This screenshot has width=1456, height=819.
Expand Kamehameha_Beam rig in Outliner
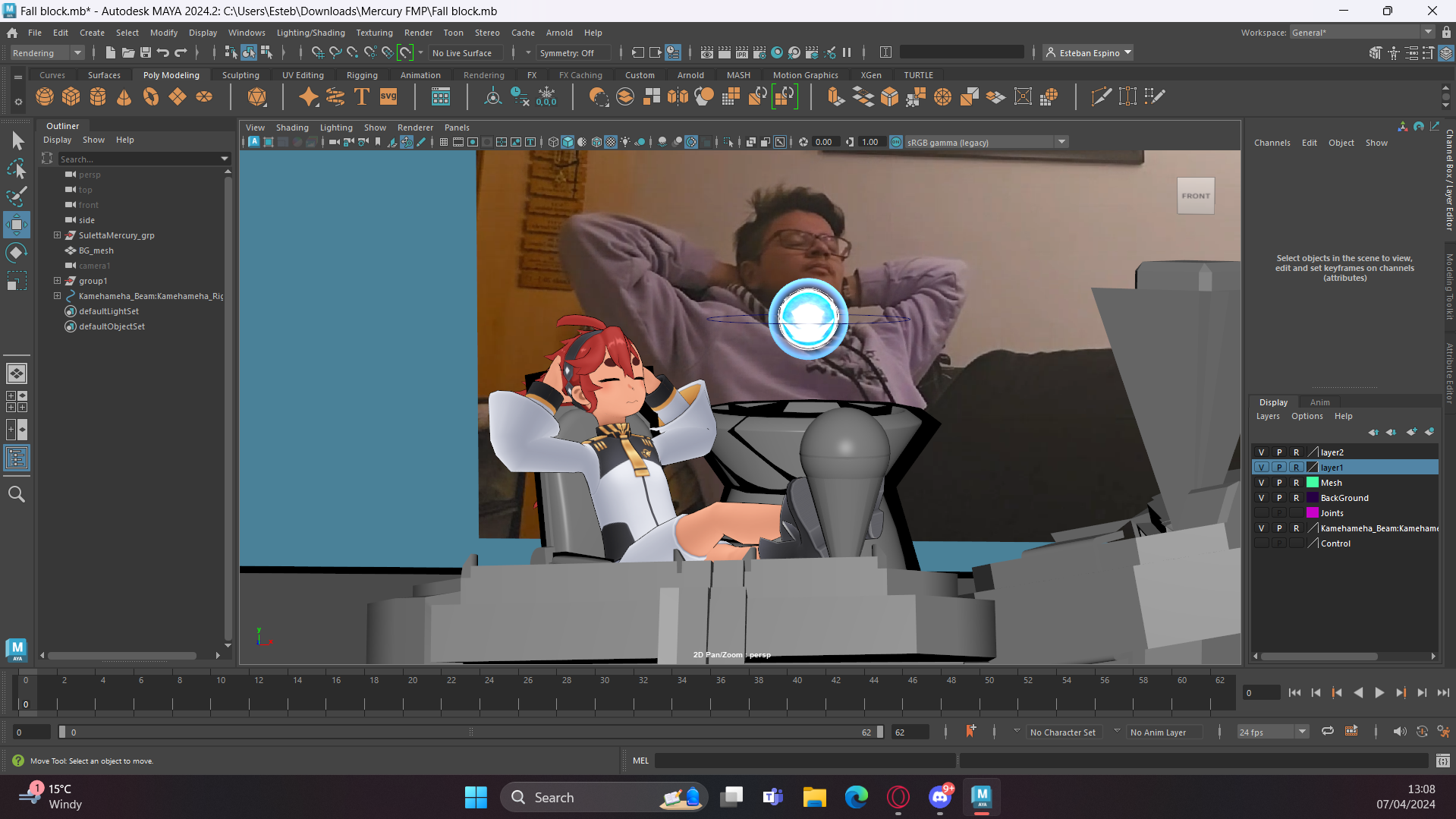coord(57,296)
